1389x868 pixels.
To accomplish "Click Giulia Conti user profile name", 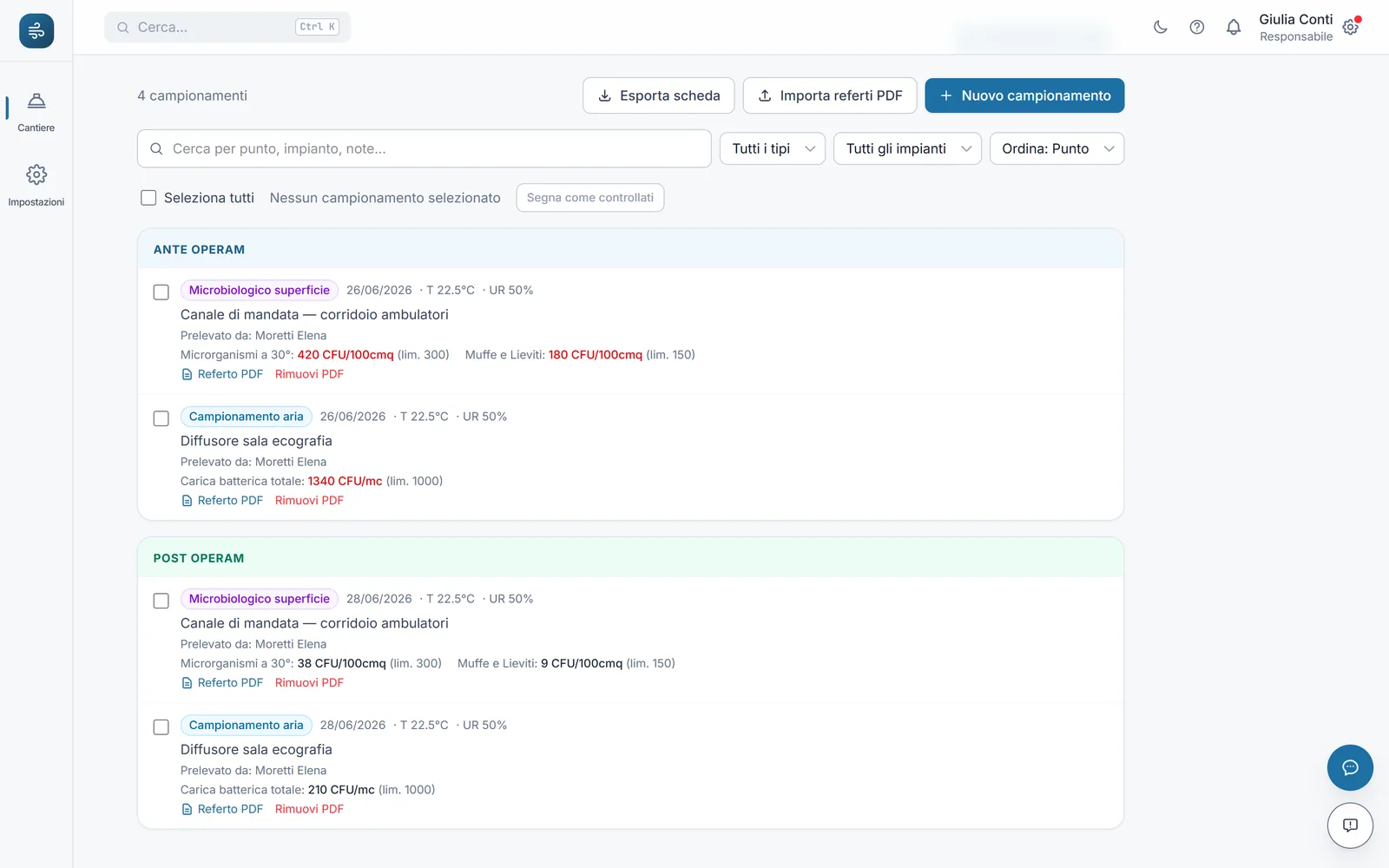I will click(x=1296, y=19).
